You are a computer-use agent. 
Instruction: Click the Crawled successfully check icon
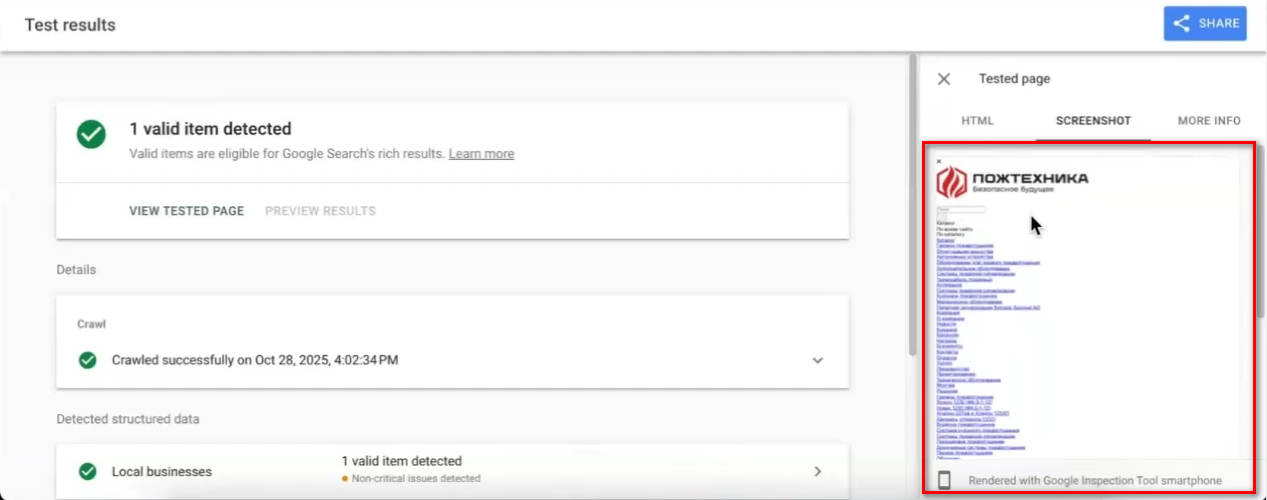click(x=88, y=360)
